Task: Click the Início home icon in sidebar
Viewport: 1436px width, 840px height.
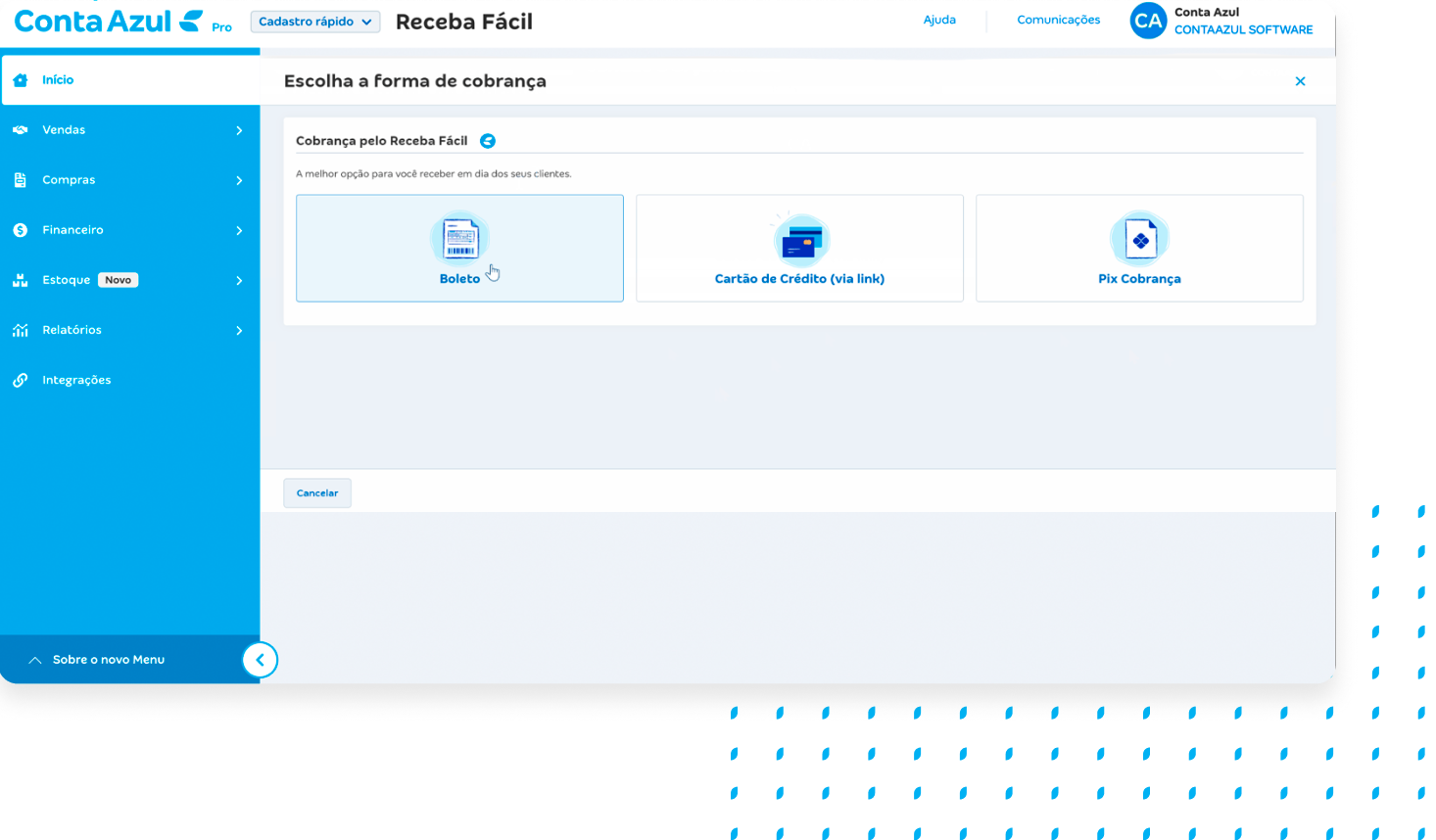Action: click(x=21, y=80)
